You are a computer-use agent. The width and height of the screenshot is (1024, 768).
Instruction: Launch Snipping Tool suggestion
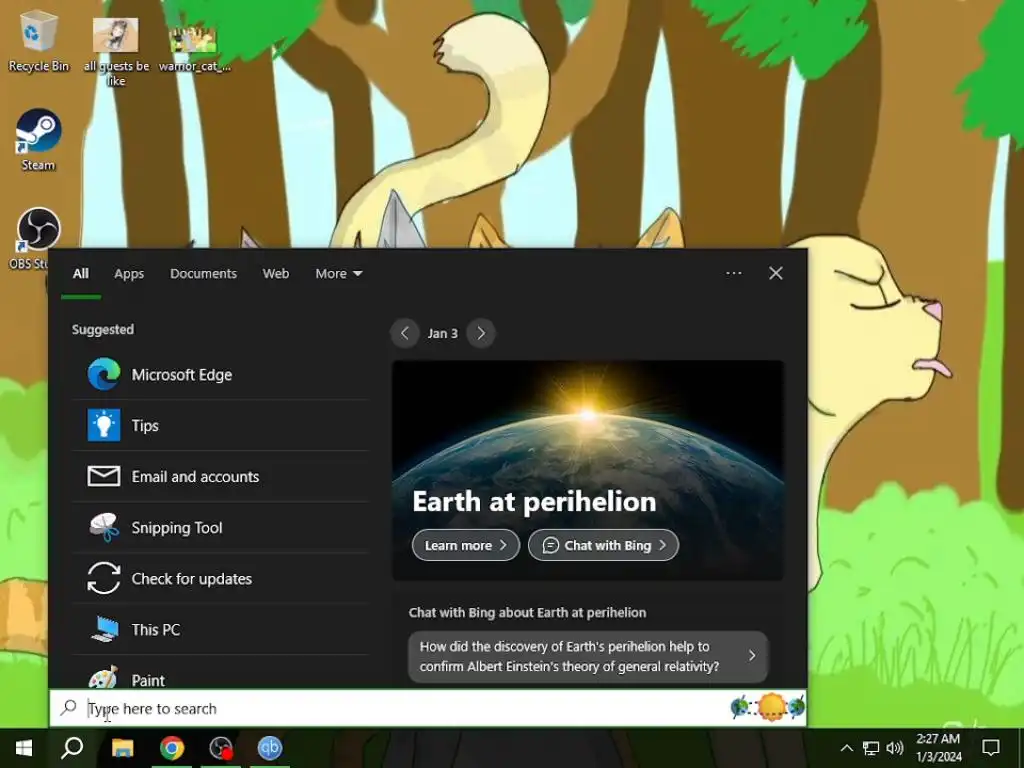[x=221, y=528]
